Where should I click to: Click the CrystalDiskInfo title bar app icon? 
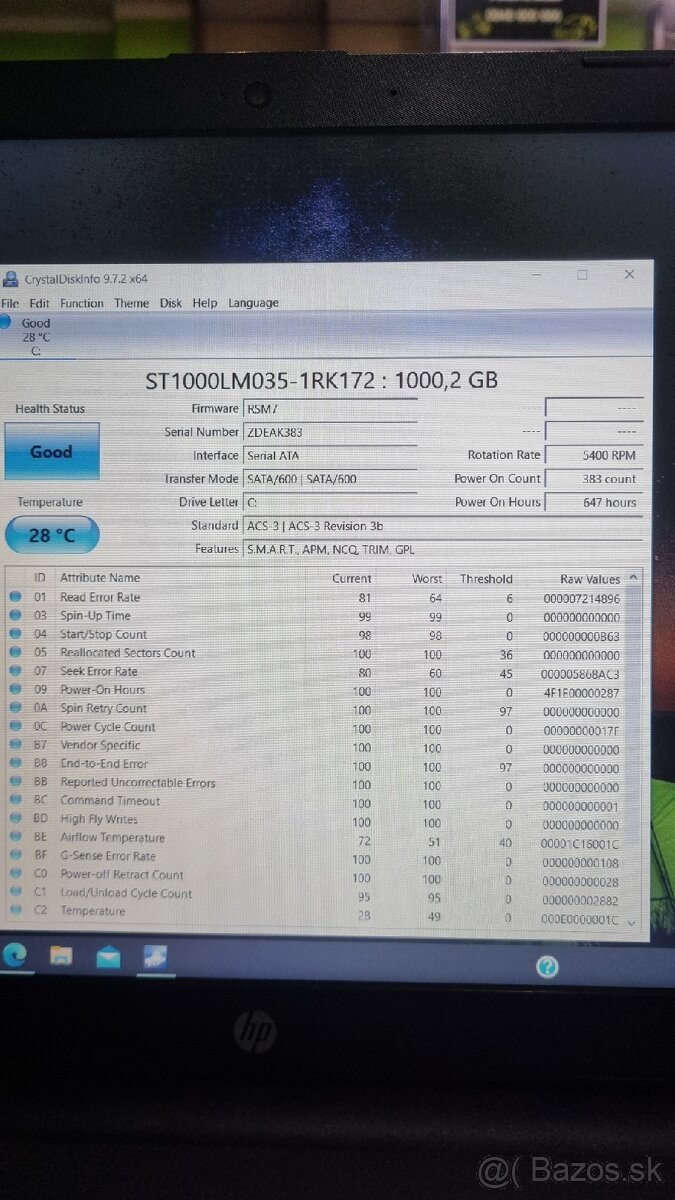pos(10,278)
